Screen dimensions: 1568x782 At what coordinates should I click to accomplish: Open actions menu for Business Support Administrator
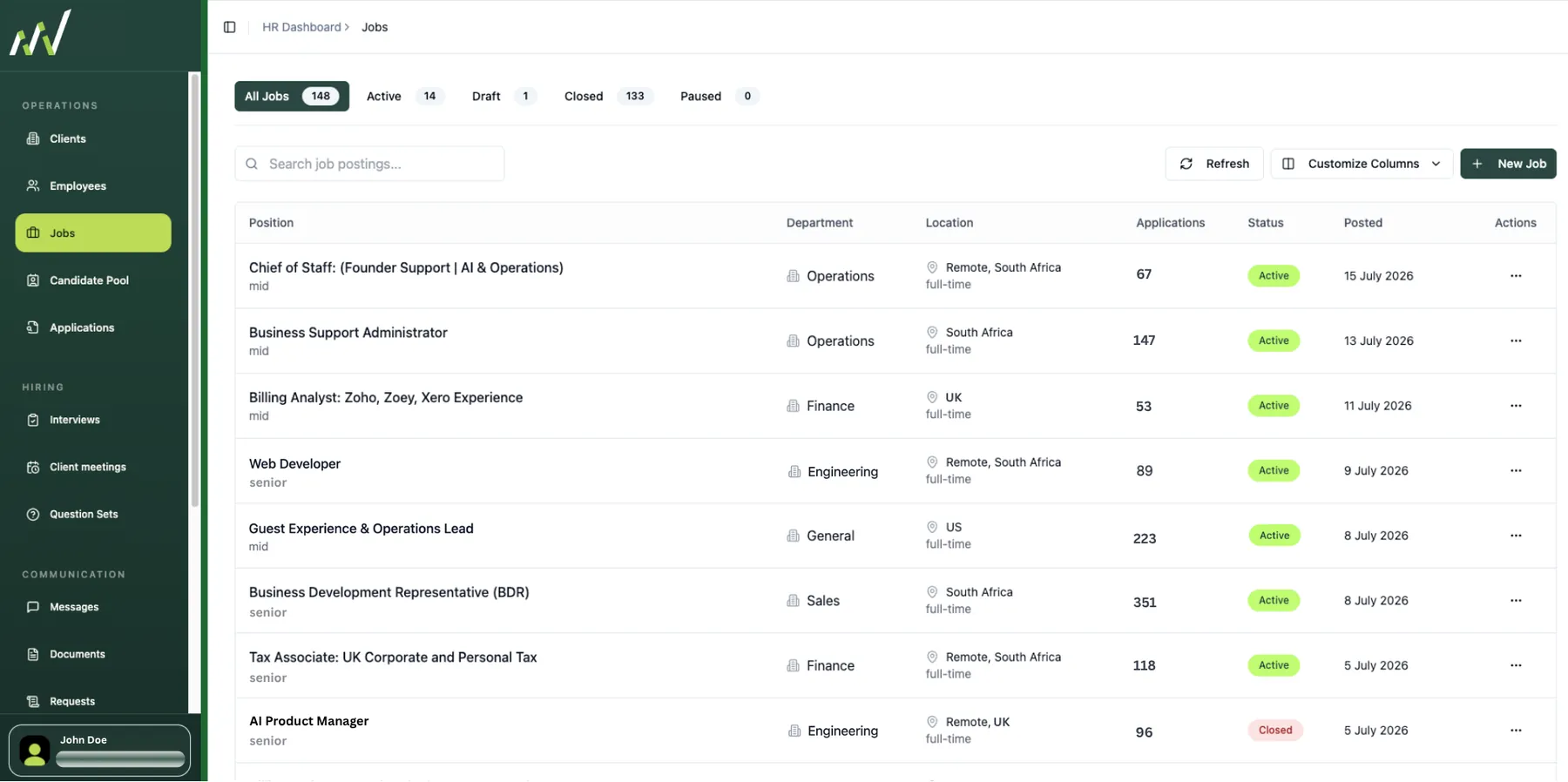[1516, 340]
